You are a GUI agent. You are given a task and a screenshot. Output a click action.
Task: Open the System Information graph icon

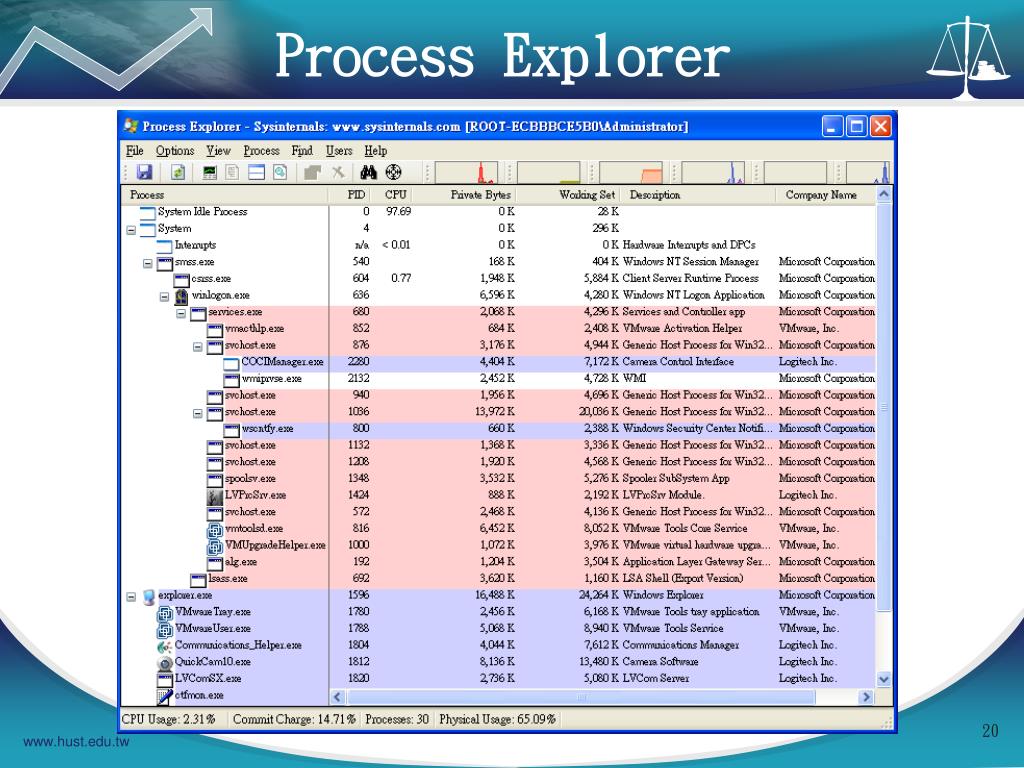(x=210, y=172)
